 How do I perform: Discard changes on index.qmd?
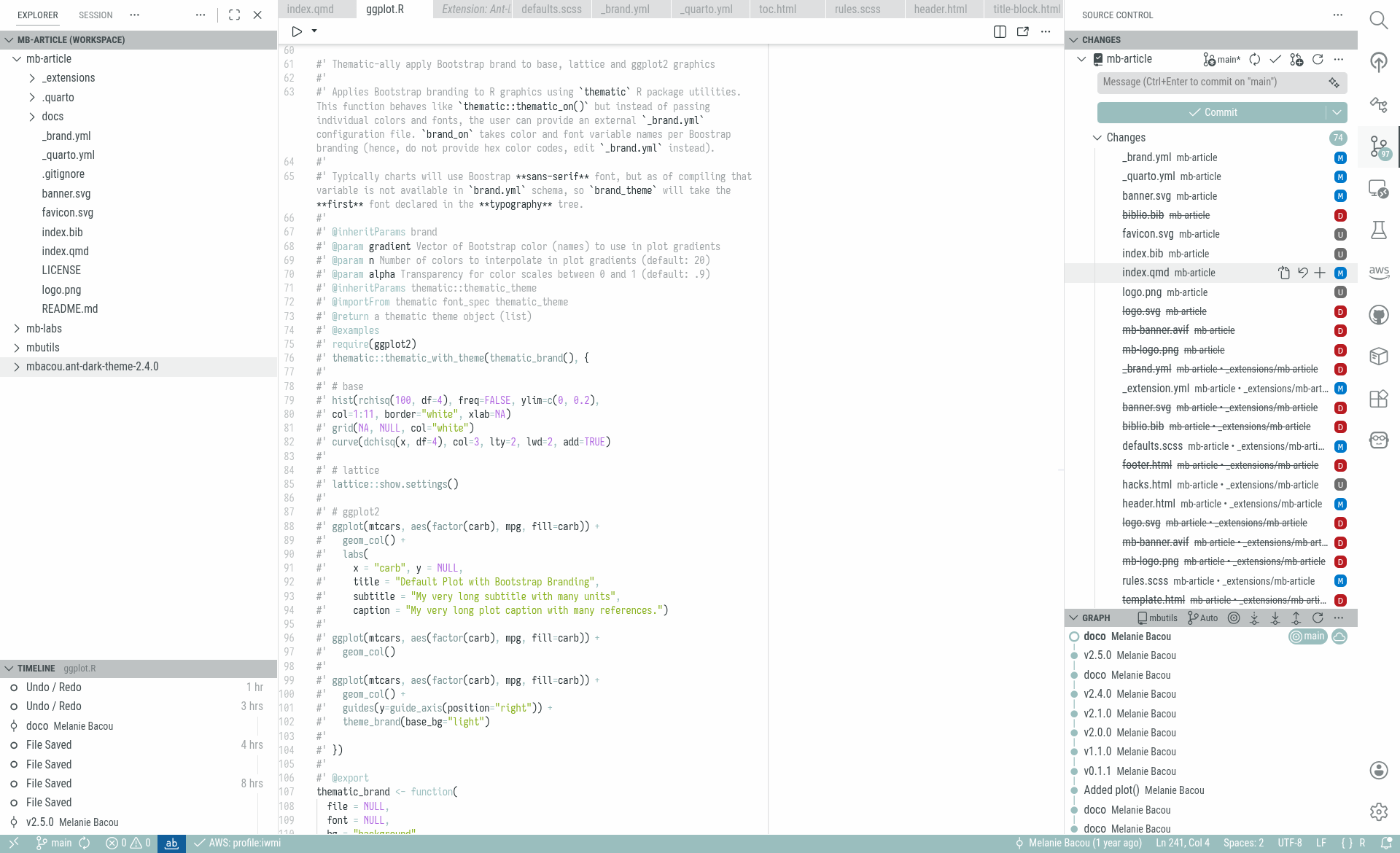coord(1302,273)
